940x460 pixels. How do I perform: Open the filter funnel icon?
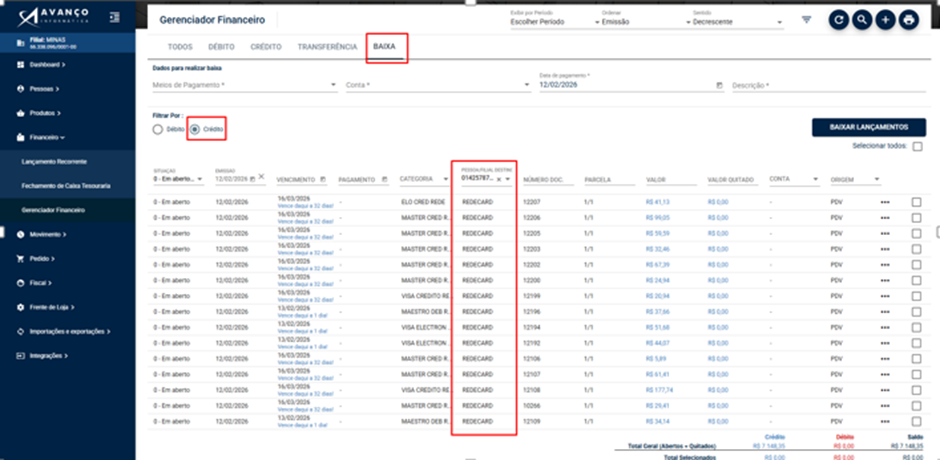tap(806, 20)
